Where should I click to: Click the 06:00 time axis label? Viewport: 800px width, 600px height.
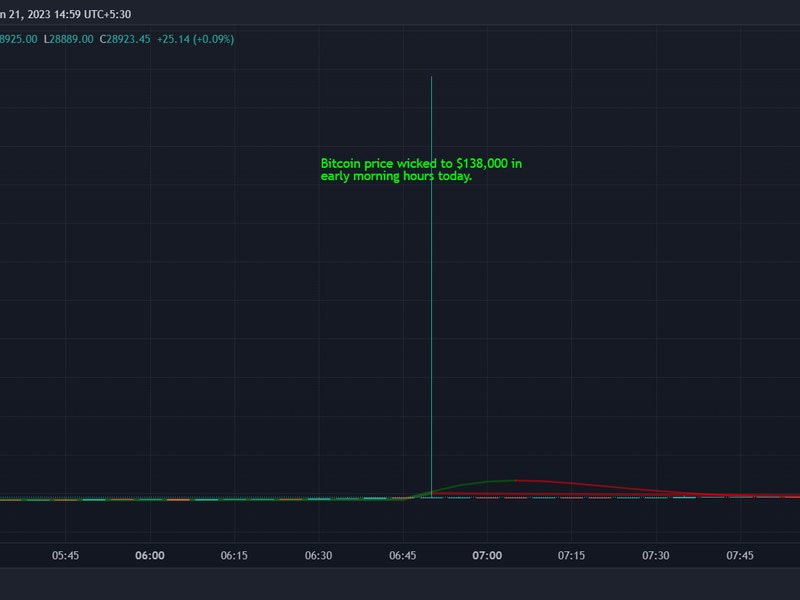[149, 556]
